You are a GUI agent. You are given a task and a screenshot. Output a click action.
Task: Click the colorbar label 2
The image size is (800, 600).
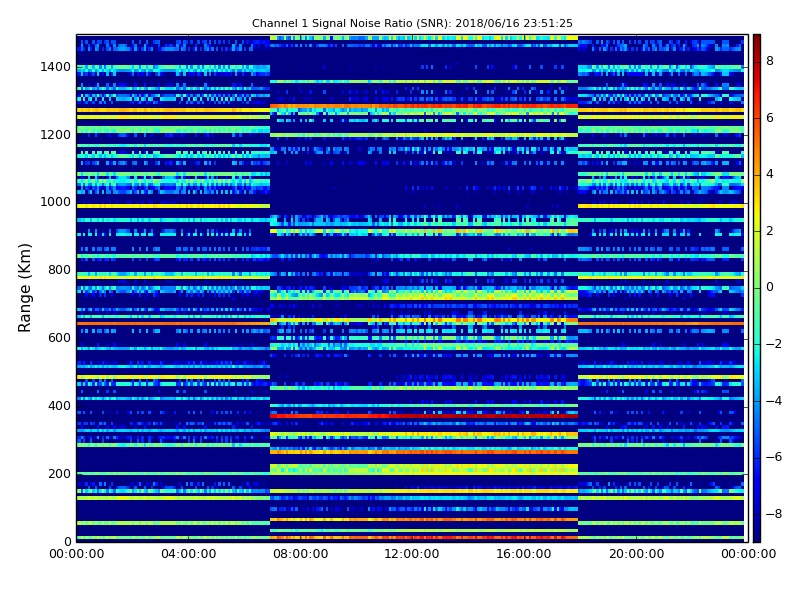[x=770, y=231]
